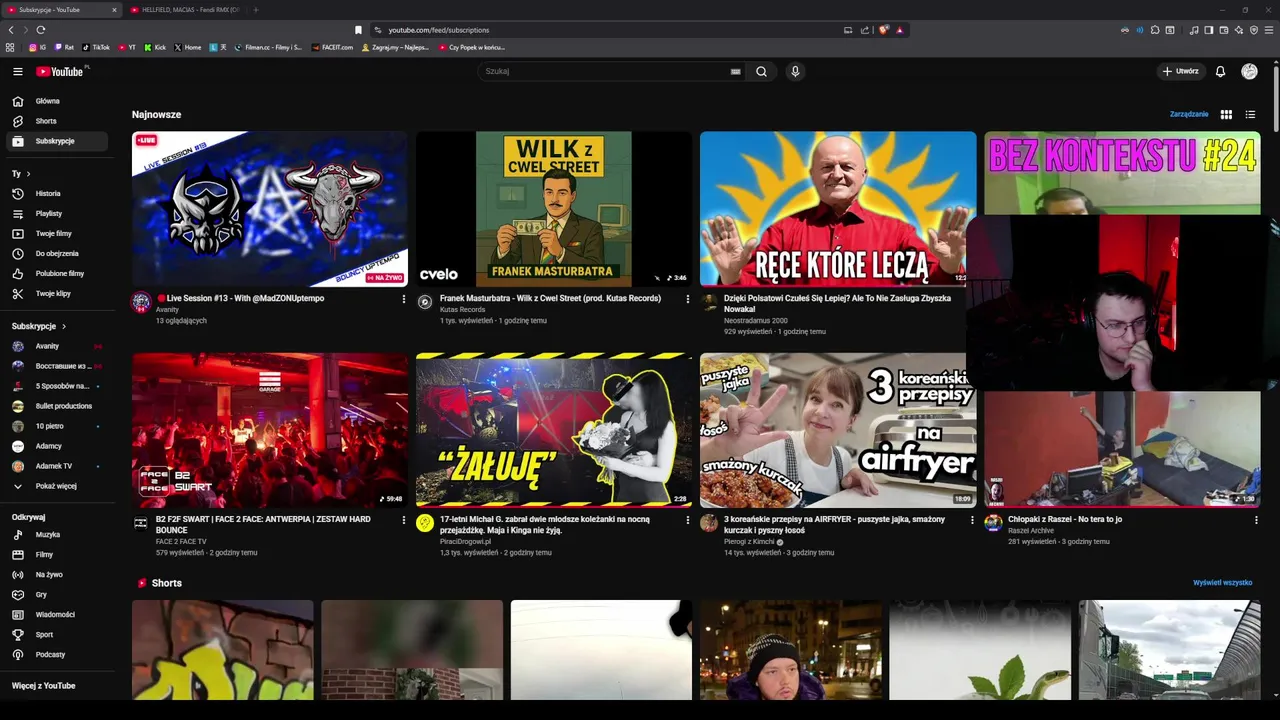Open the account avatar menu

point(1249,71)
